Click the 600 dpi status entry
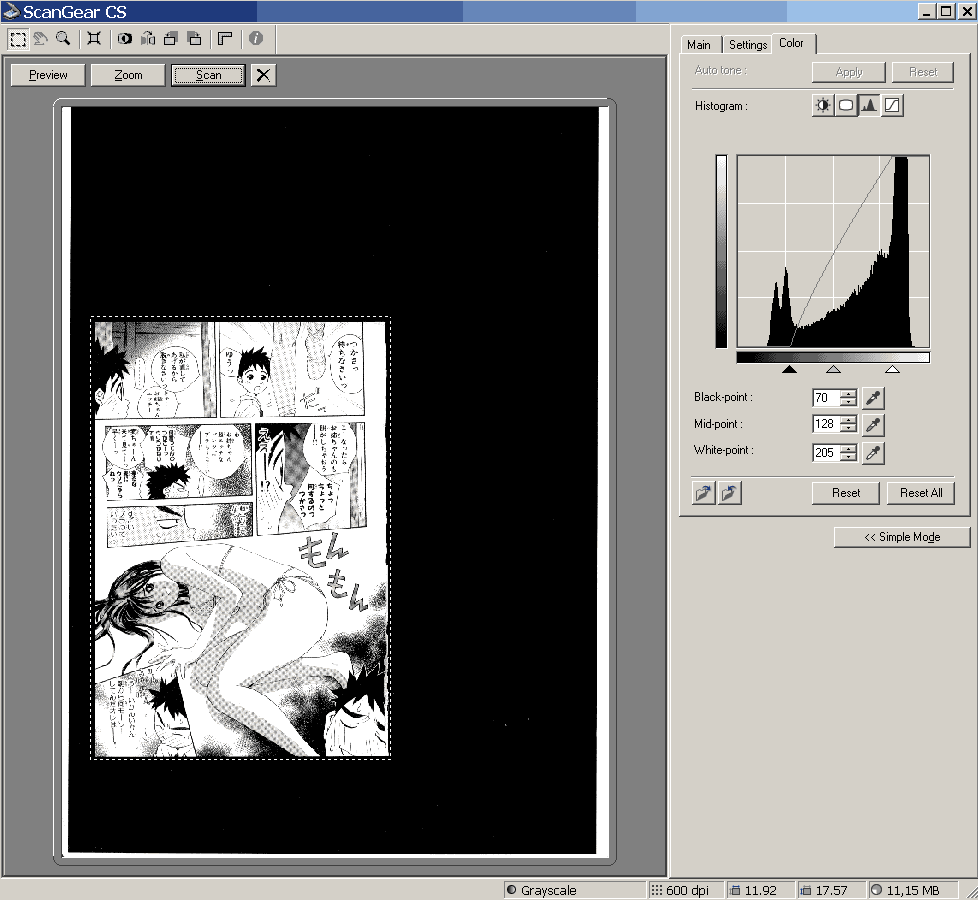This screenshot has width=978, height=900. [x=686, y=890]
